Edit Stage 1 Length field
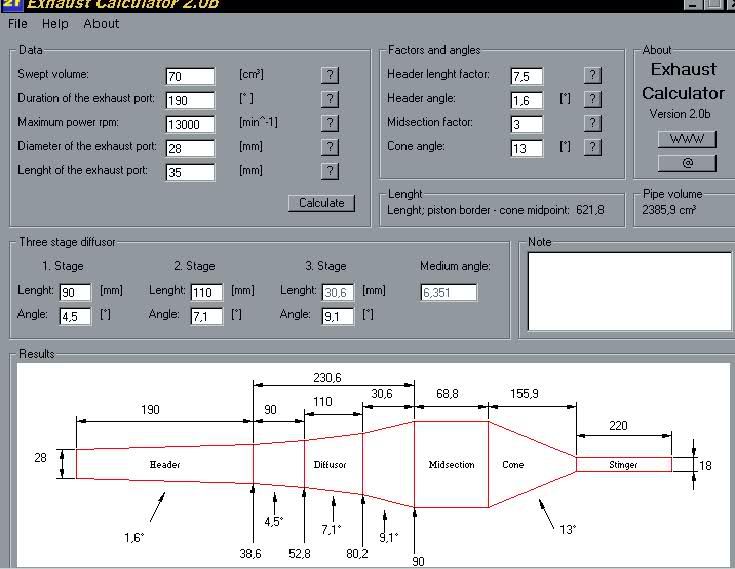The image size is (735, 569). click(x=75, y=292)
